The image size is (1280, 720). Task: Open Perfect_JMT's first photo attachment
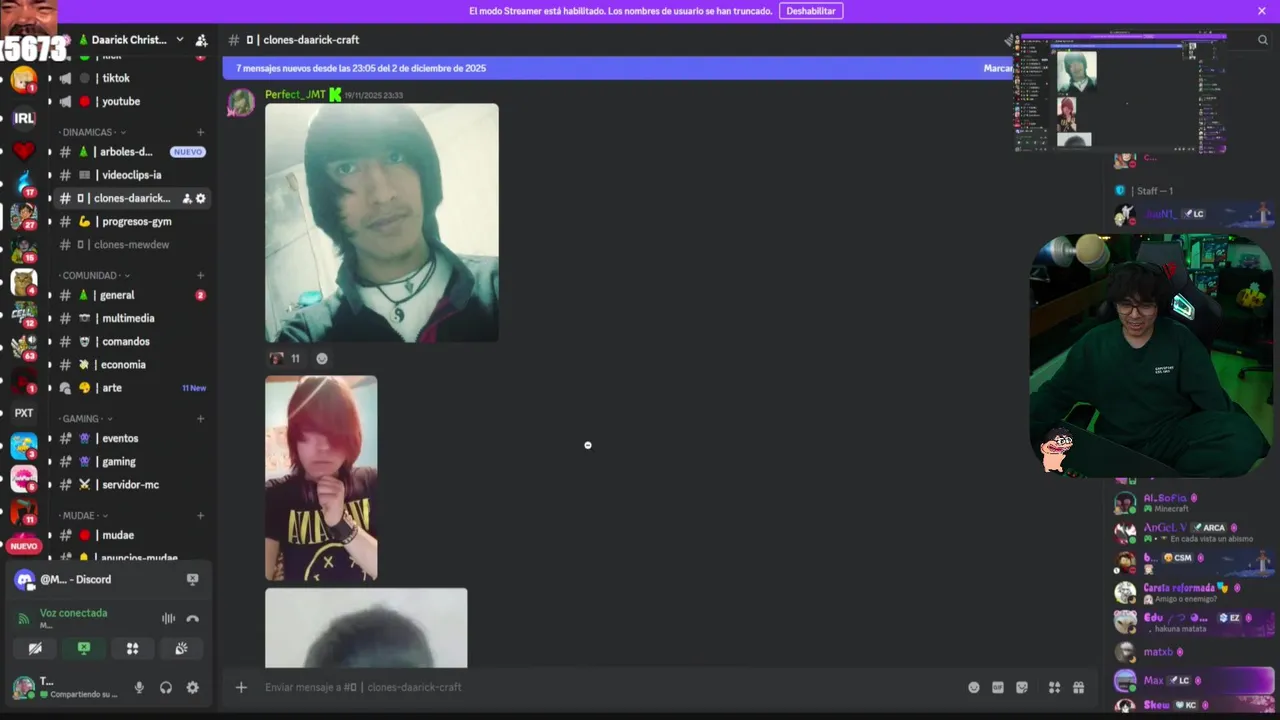tap(382, 223)
